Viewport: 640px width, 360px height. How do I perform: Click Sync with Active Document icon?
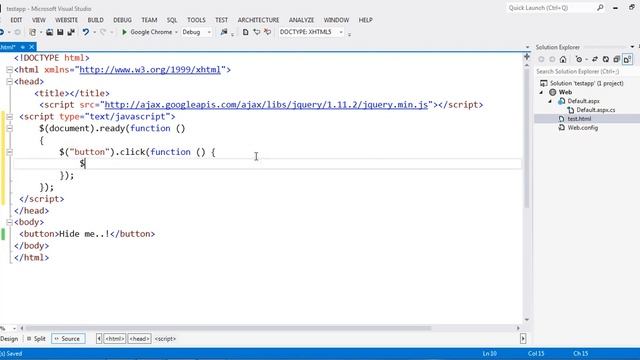595,60
